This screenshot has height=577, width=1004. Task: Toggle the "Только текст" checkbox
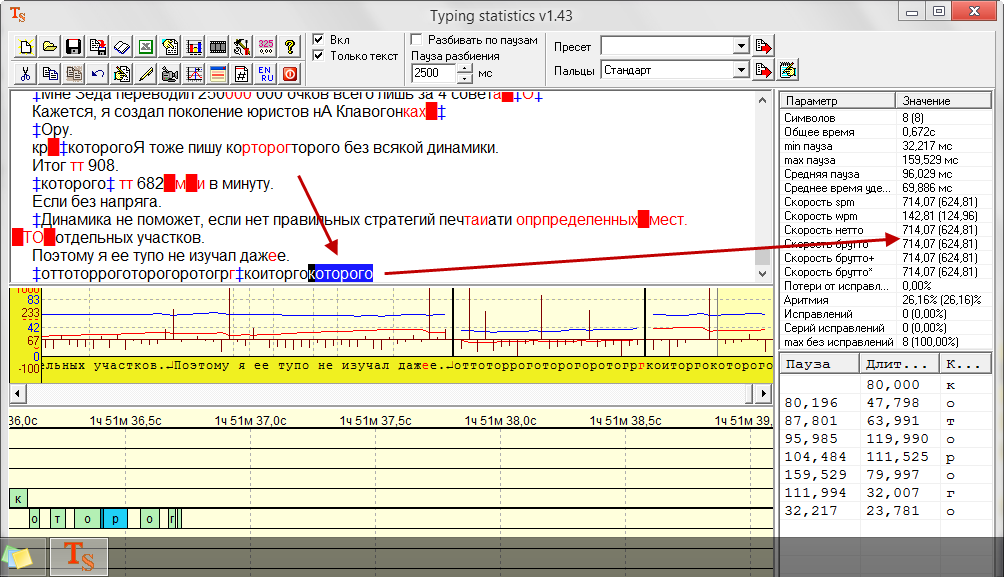tap(318, 56)
